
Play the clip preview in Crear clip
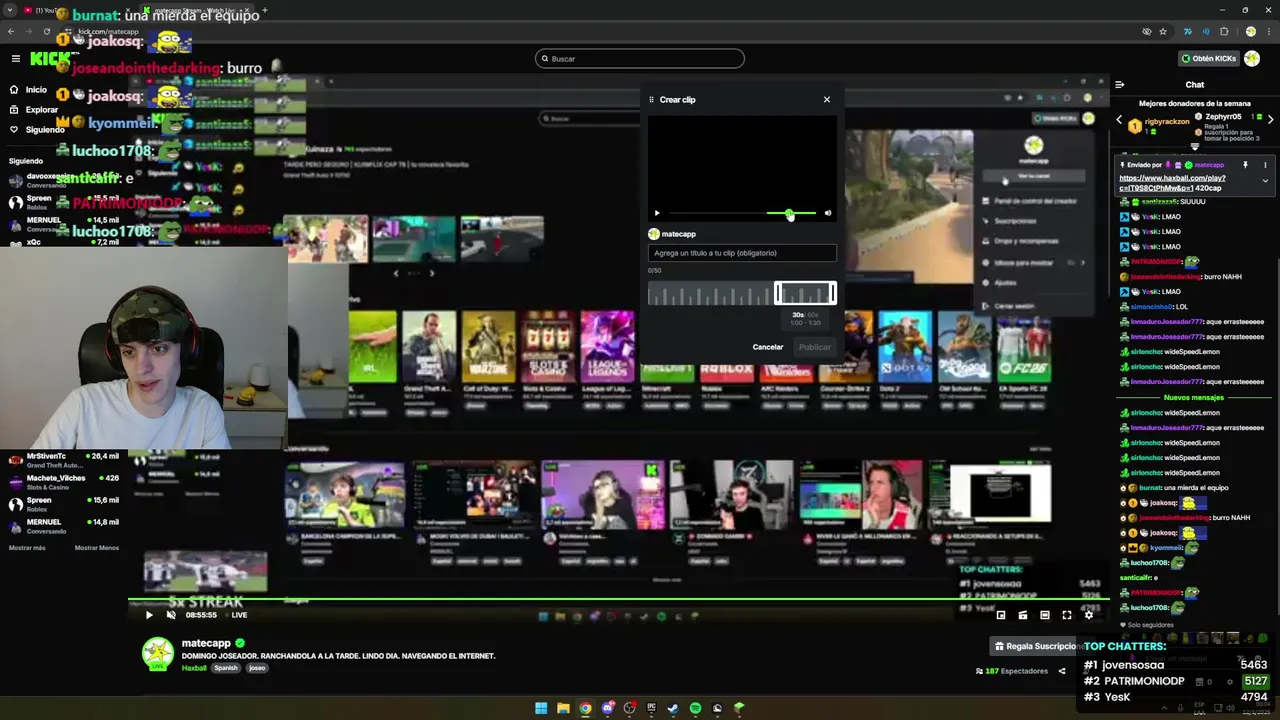[x=657, y=213]
